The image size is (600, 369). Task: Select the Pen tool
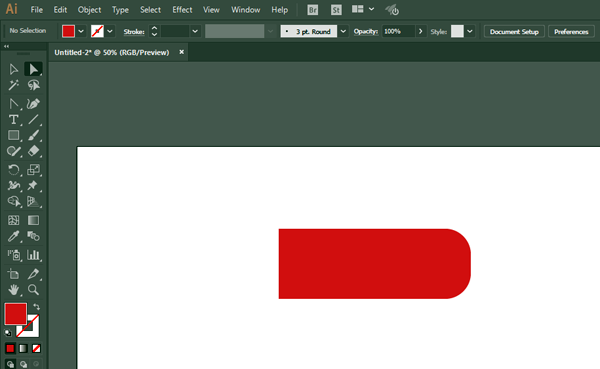(33, 104)
